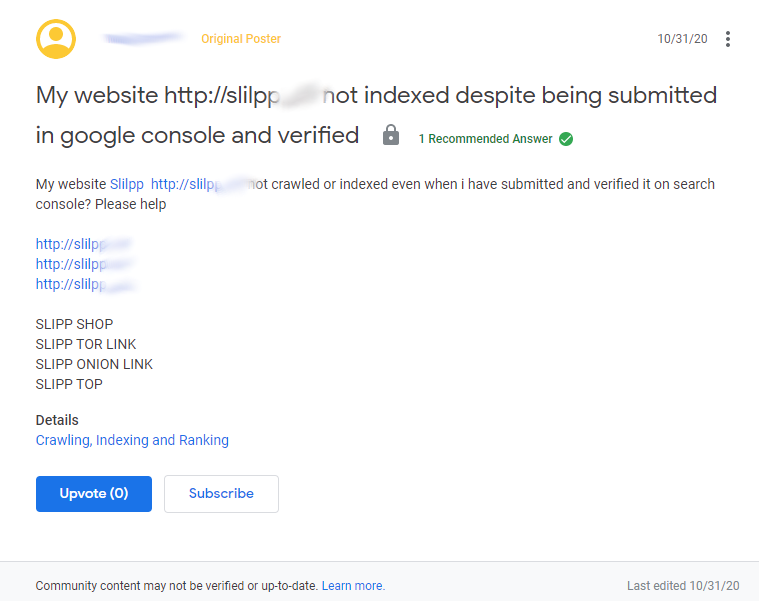Click the gray lock icon beside the title
This screenshot has width=759, height=601.
coord(391,135)
